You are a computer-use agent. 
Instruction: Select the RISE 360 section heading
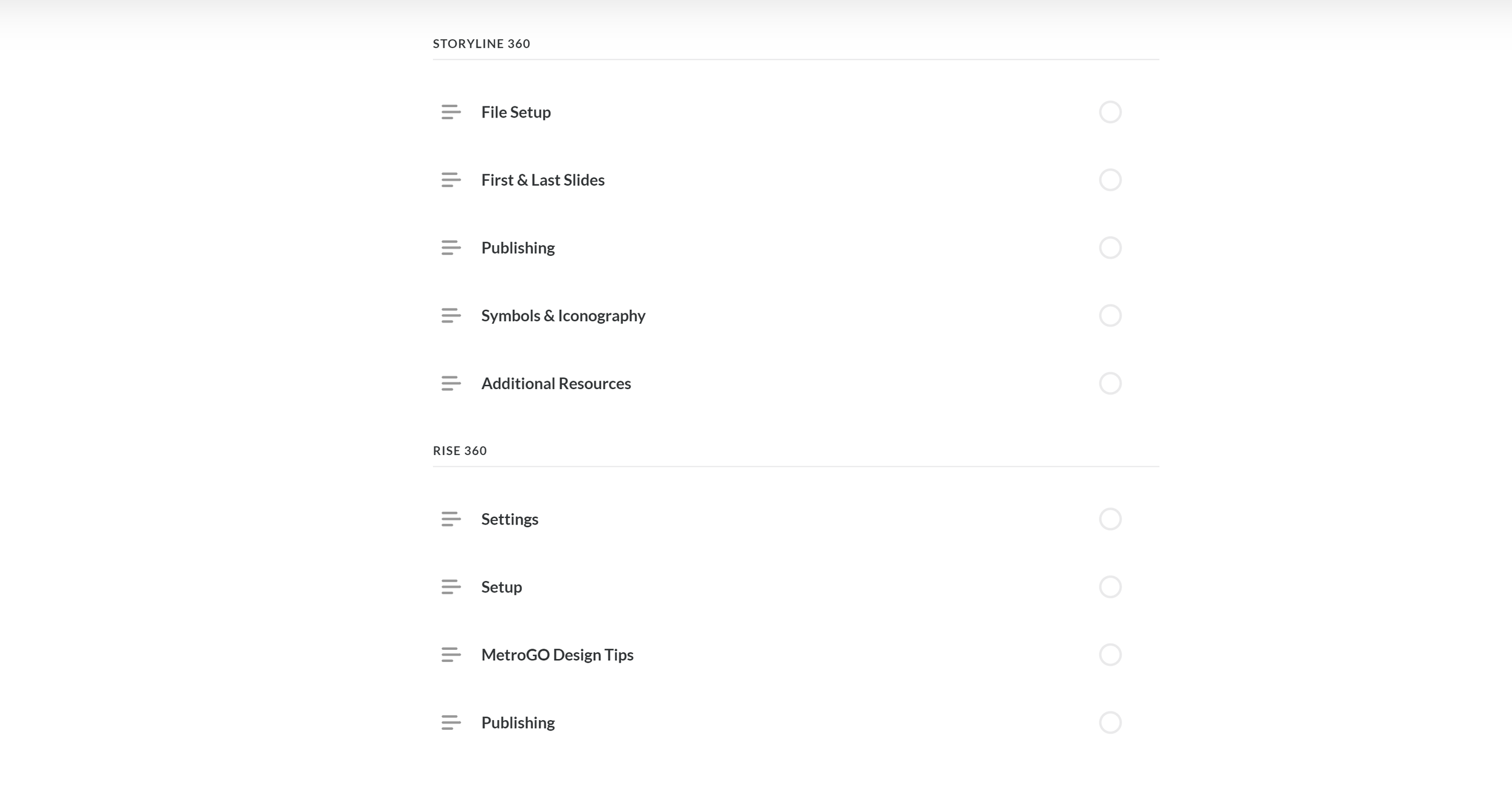pyautogui.click(x=460, y=450)
